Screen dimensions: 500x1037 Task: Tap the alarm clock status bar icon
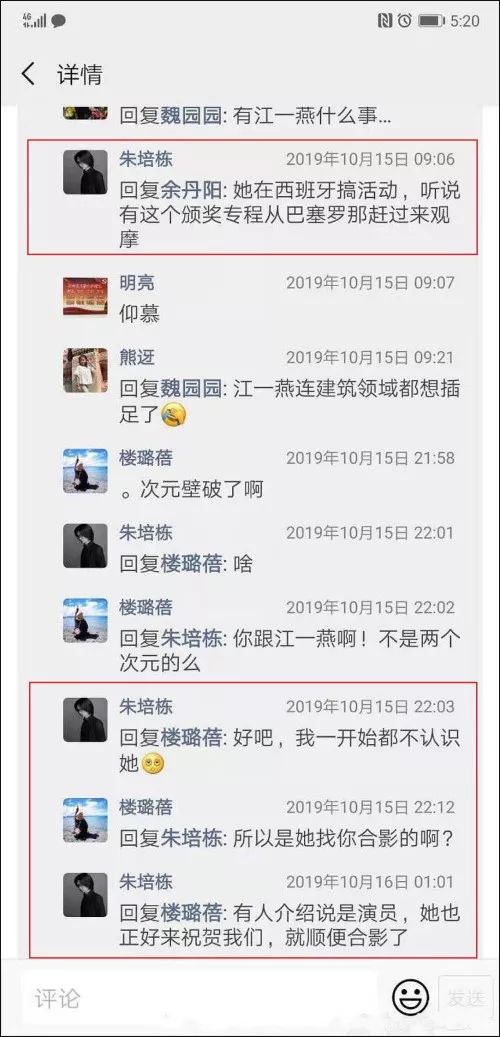pos(405,21)
